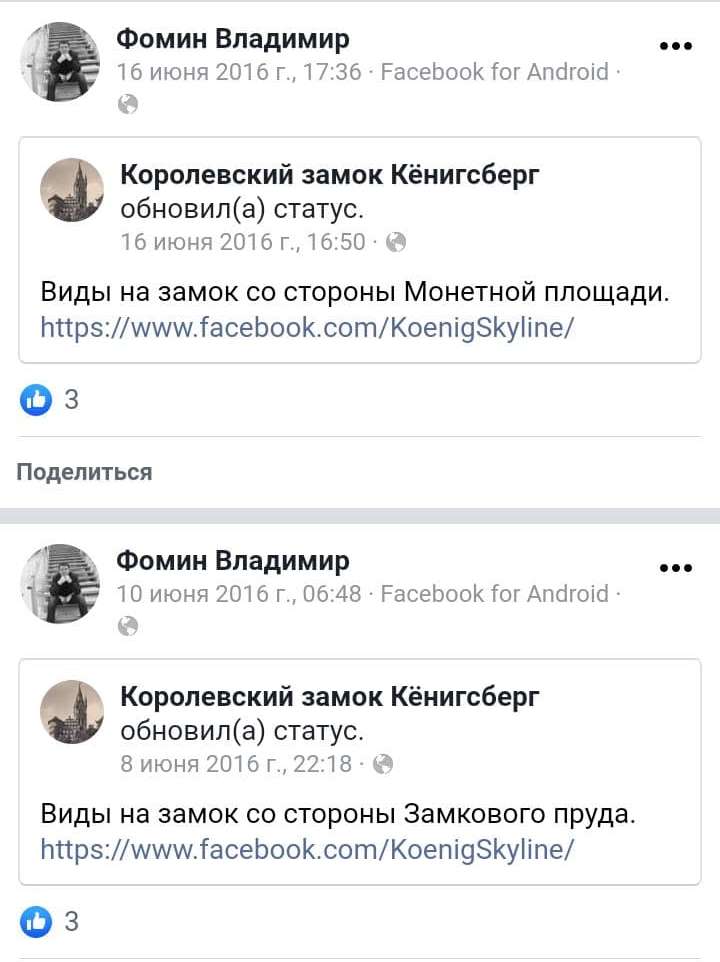Click public globe icon under June 10 post header
The image size is (720, 962).
coord(127,625)
